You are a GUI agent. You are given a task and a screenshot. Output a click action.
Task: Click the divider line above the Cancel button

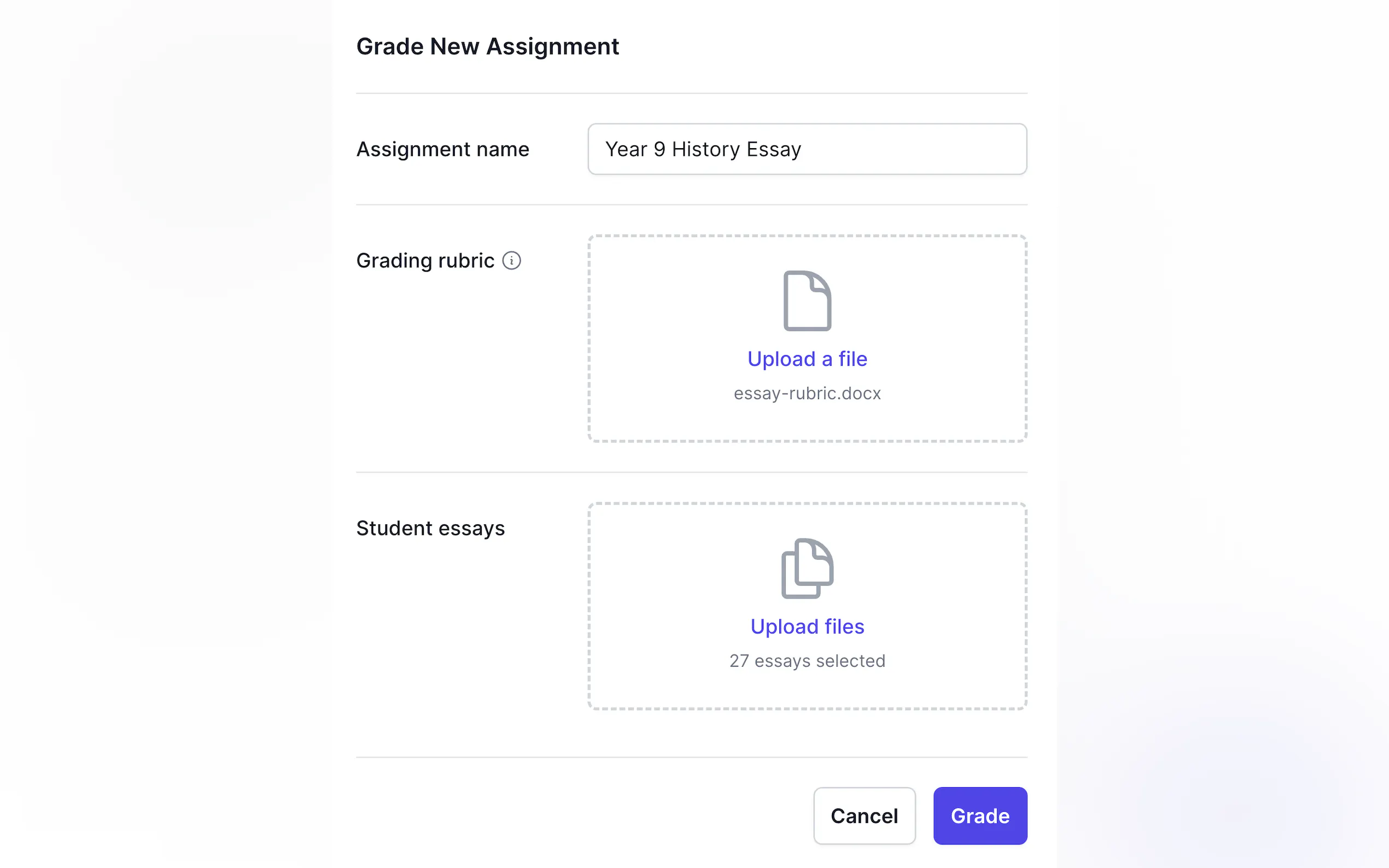[x=691, y=757]
